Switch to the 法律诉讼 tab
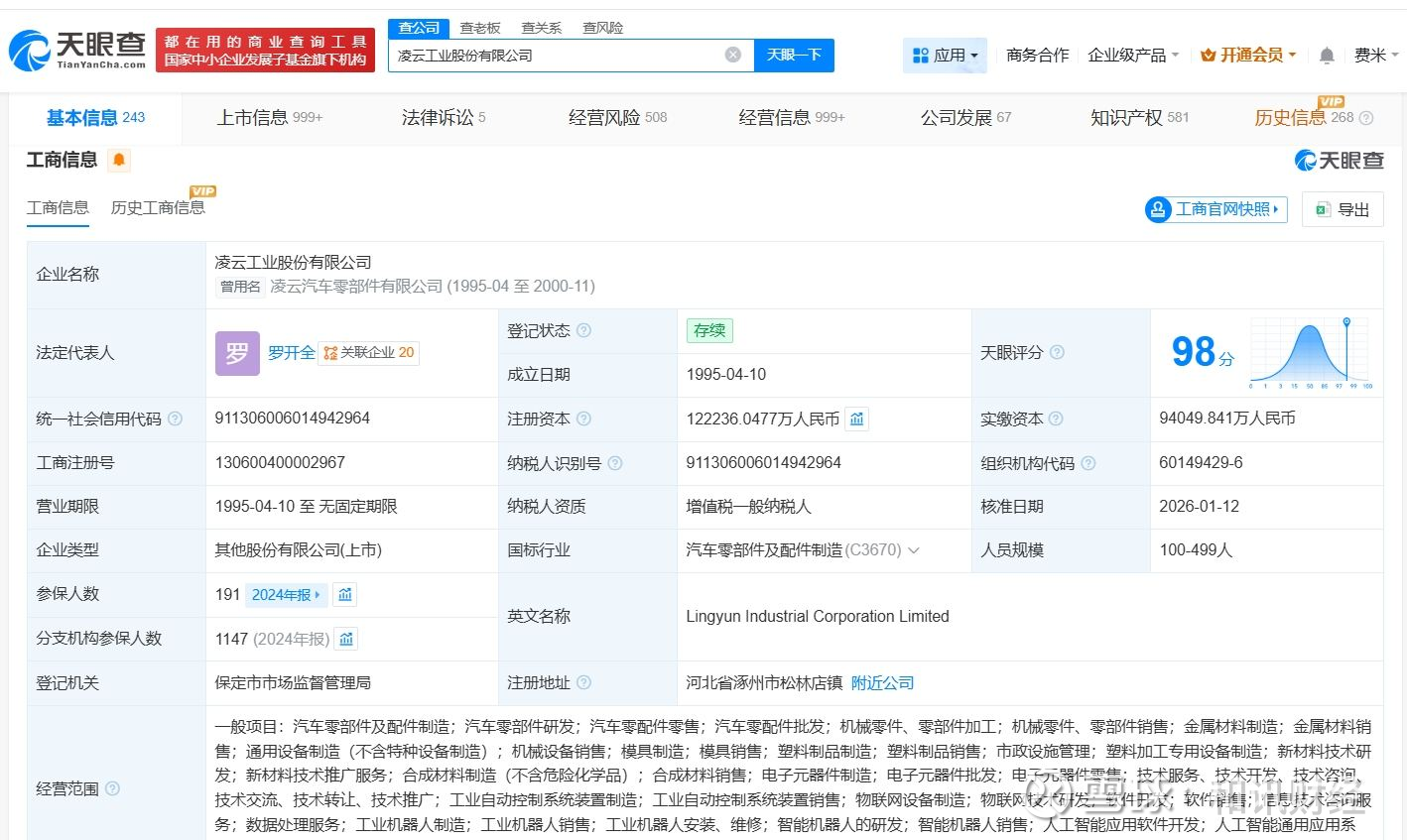1407x840 pixels. pyautogui.click(x=443, y=118)
